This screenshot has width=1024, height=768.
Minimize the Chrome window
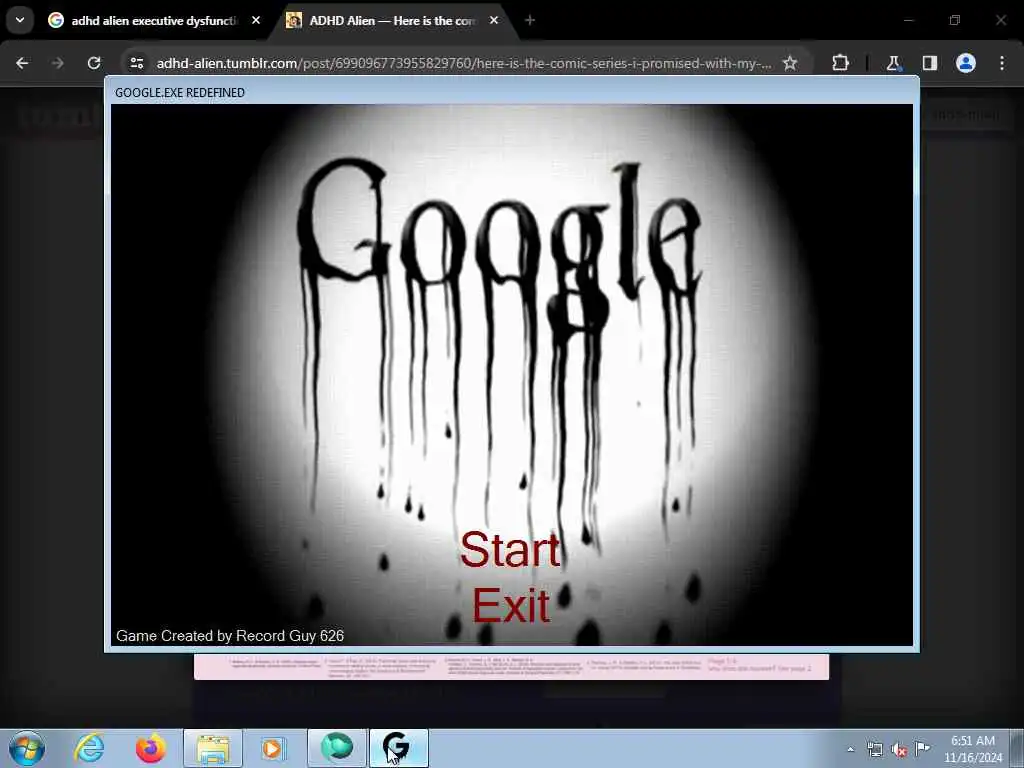[908, 20]
